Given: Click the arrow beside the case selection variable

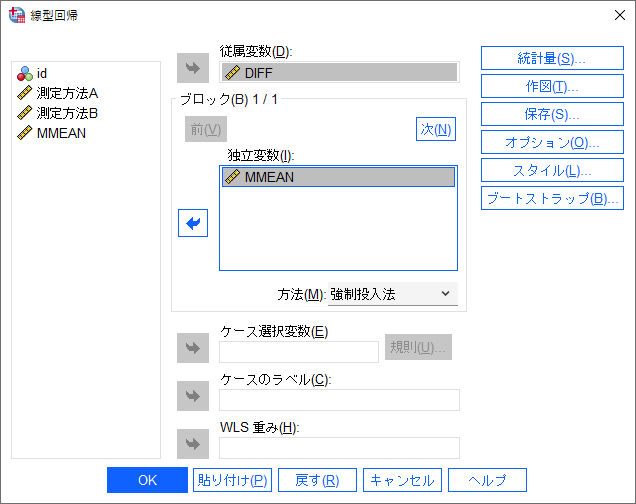Looking at the screenshot, I should pos(192,349).
